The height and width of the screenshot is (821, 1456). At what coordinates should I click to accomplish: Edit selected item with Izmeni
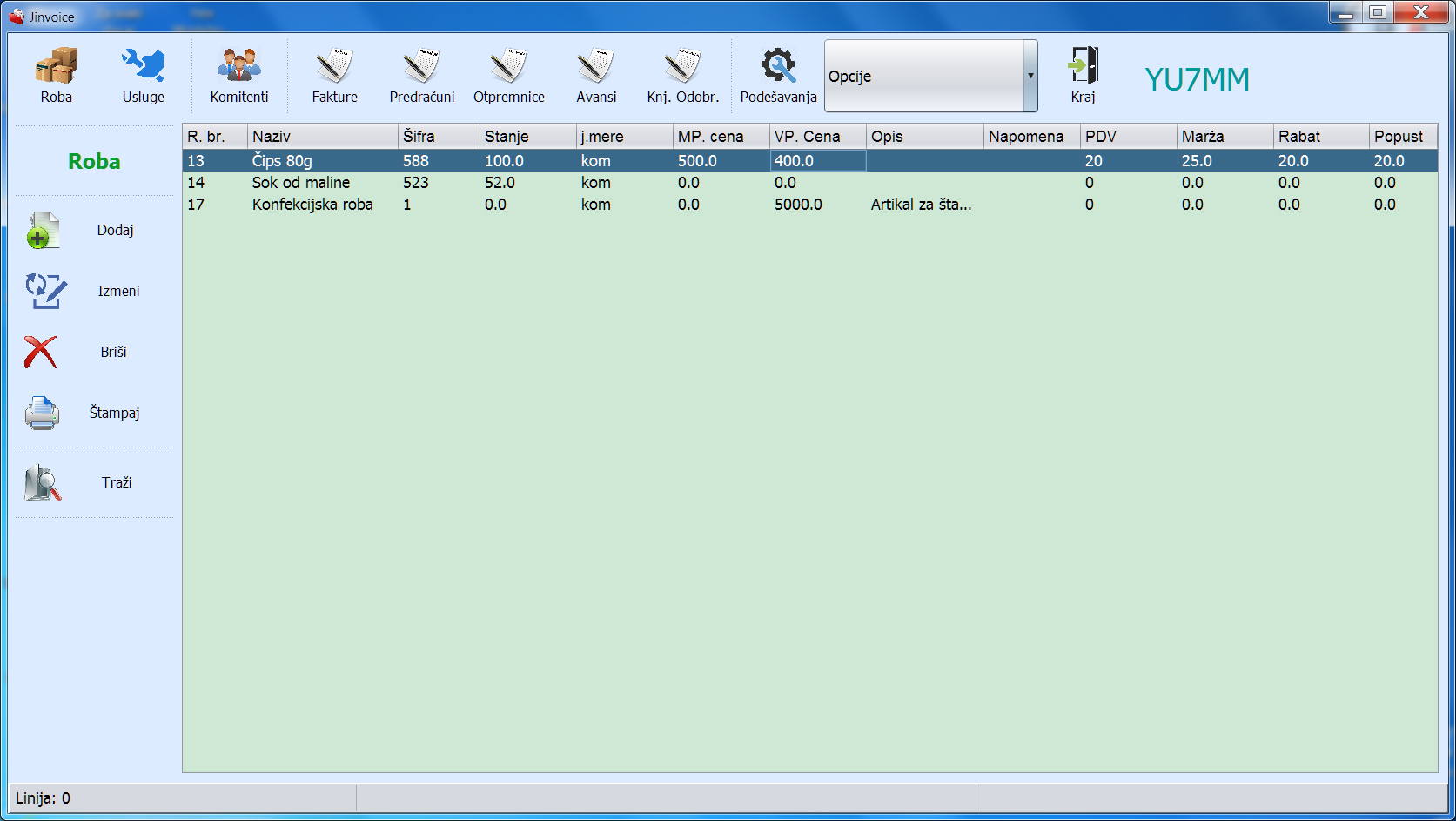pyautogui.click(x=94, y=291)
